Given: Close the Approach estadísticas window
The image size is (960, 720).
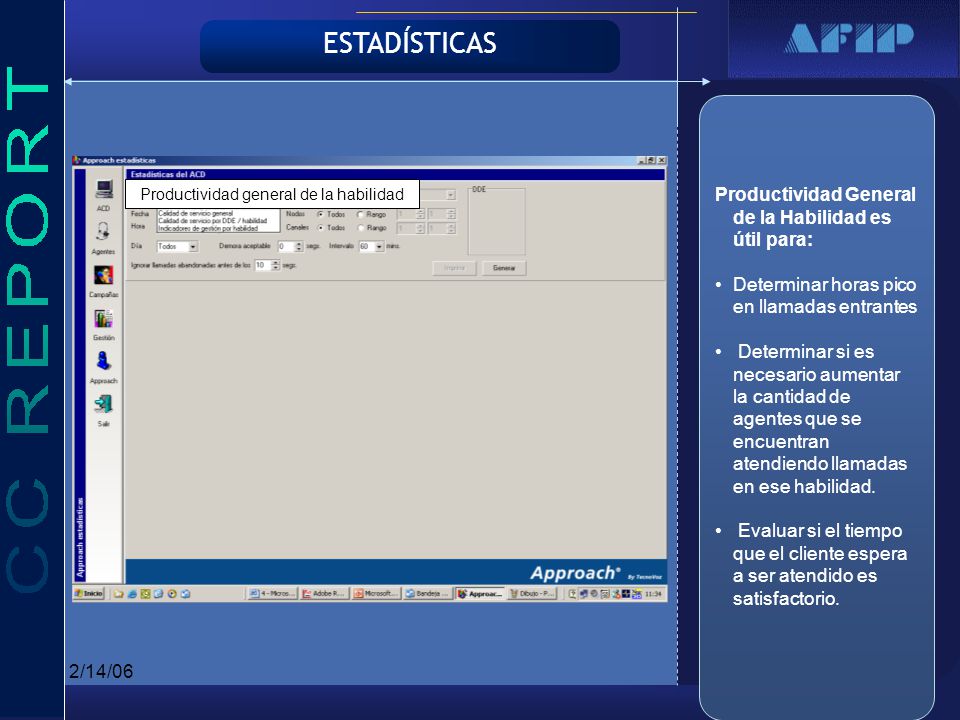Looking at the screenshot, I should (661, 160).
